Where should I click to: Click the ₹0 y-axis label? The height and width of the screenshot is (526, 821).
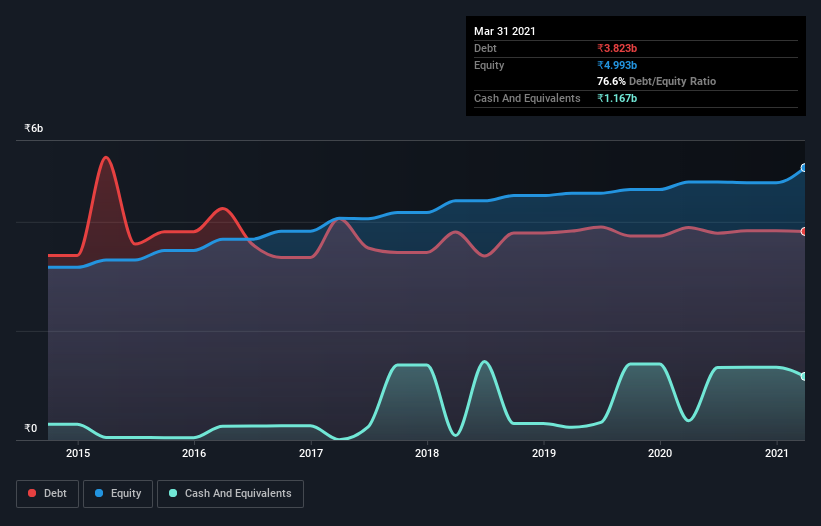click(x=31, y=428)
